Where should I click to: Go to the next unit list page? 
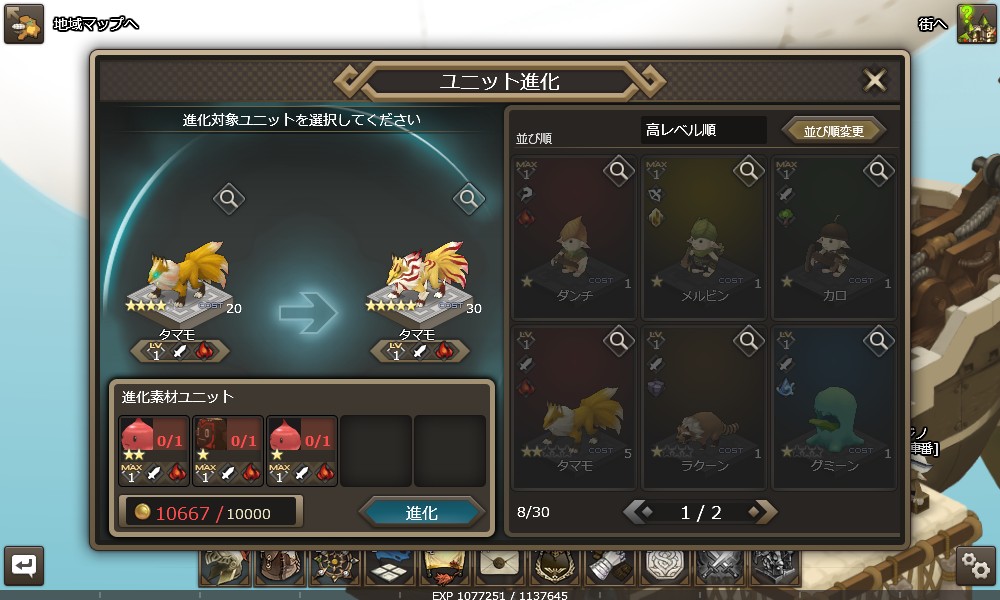coord(763,511)
